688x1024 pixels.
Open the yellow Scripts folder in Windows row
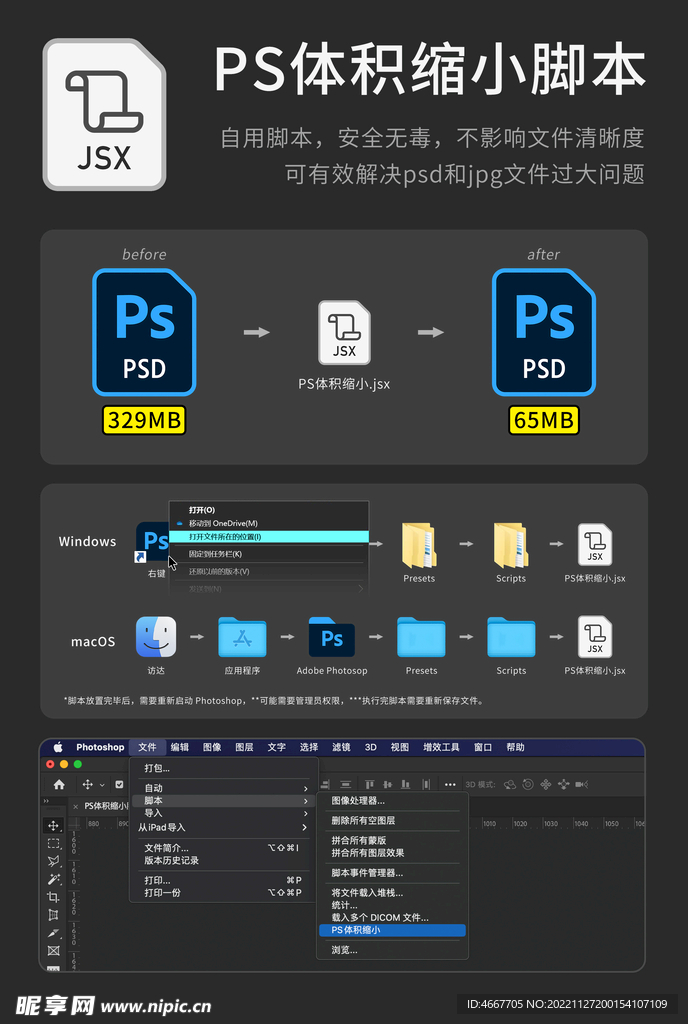pos(510,545)
